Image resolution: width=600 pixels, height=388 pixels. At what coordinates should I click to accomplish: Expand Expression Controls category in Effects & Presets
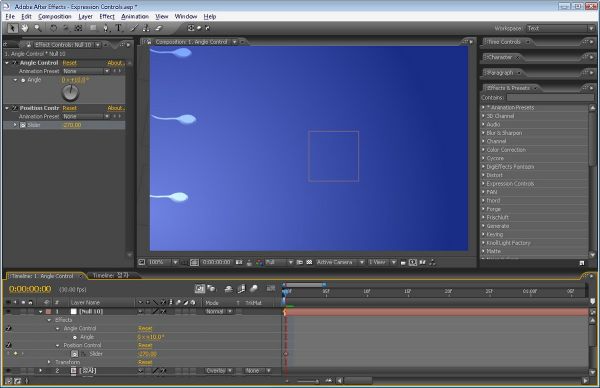click(x=483, y=184)
